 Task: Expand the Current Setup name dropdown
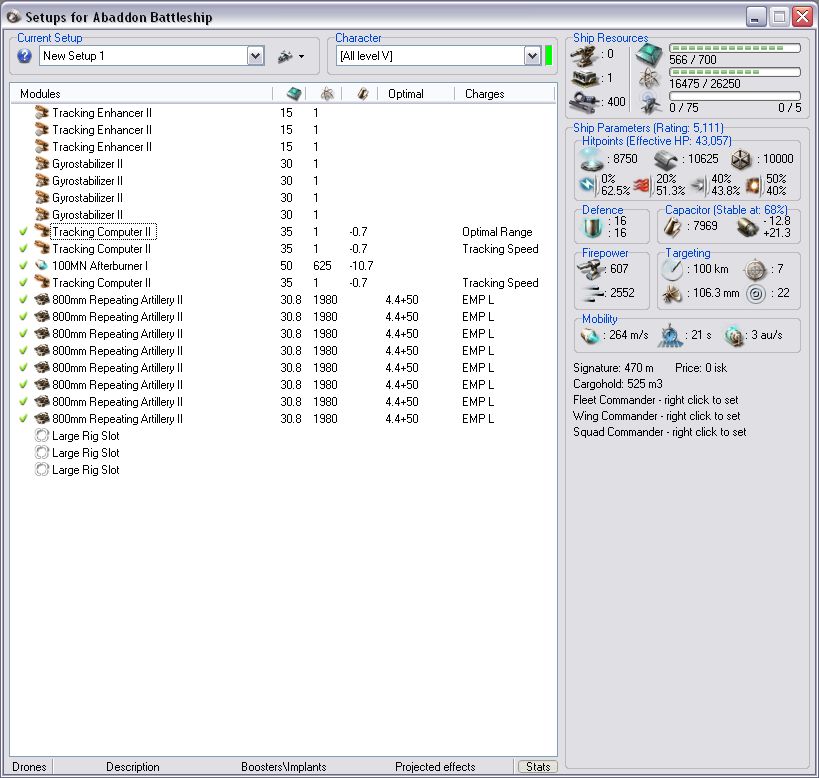click(x=255, y=56)
